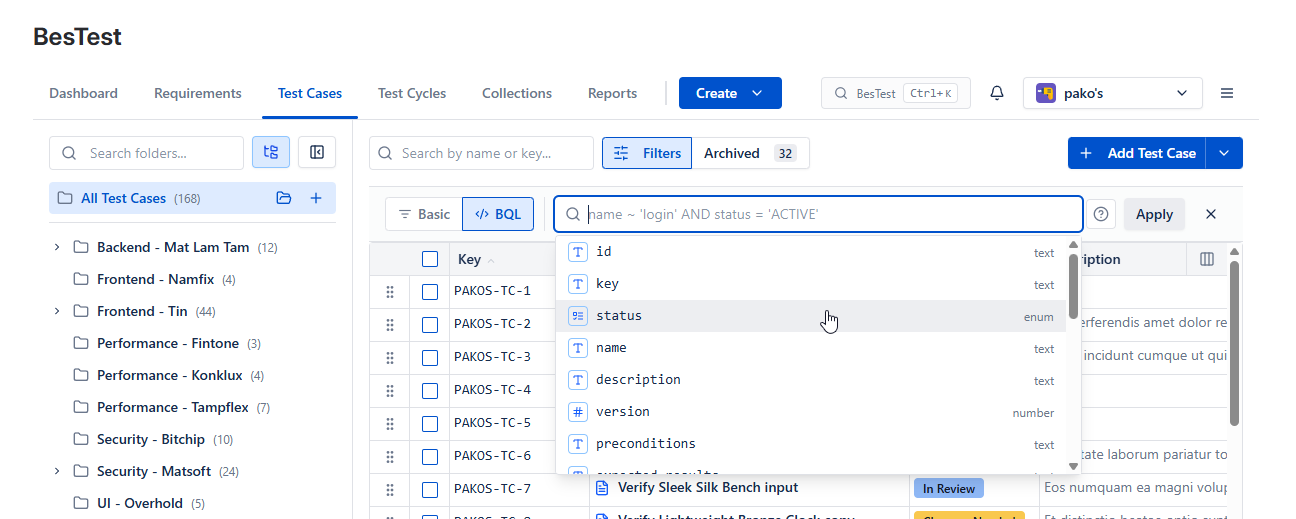The image size is (1296, 519).
Task: Open BQL help question icon
Action: tap(1101, 214)
